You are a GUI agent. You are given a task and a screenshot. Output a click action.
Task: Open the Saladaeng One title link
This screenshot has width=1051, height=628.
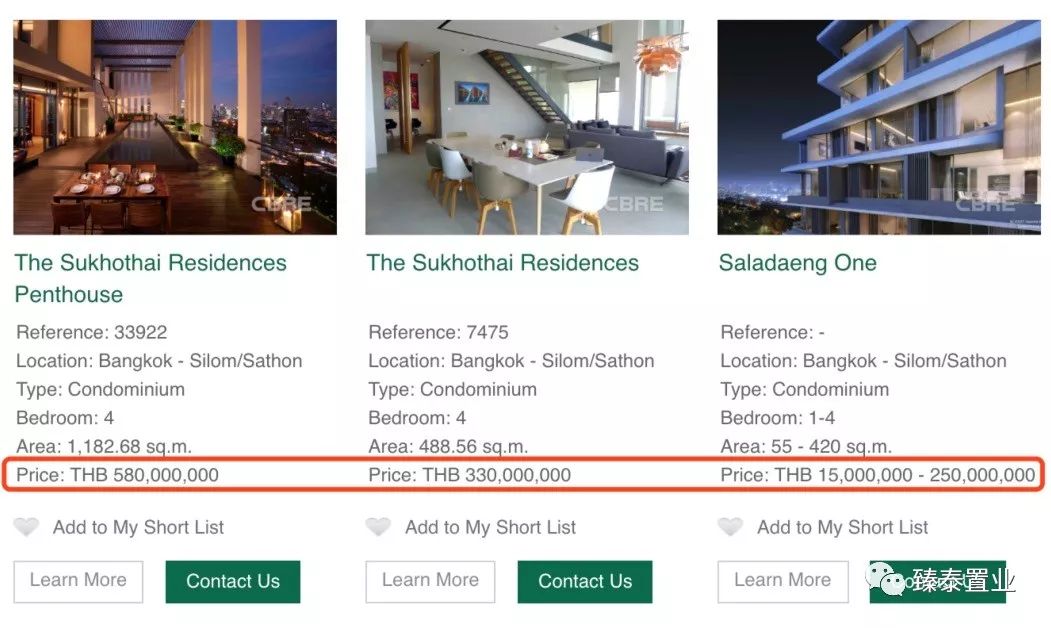coord(797,263)
